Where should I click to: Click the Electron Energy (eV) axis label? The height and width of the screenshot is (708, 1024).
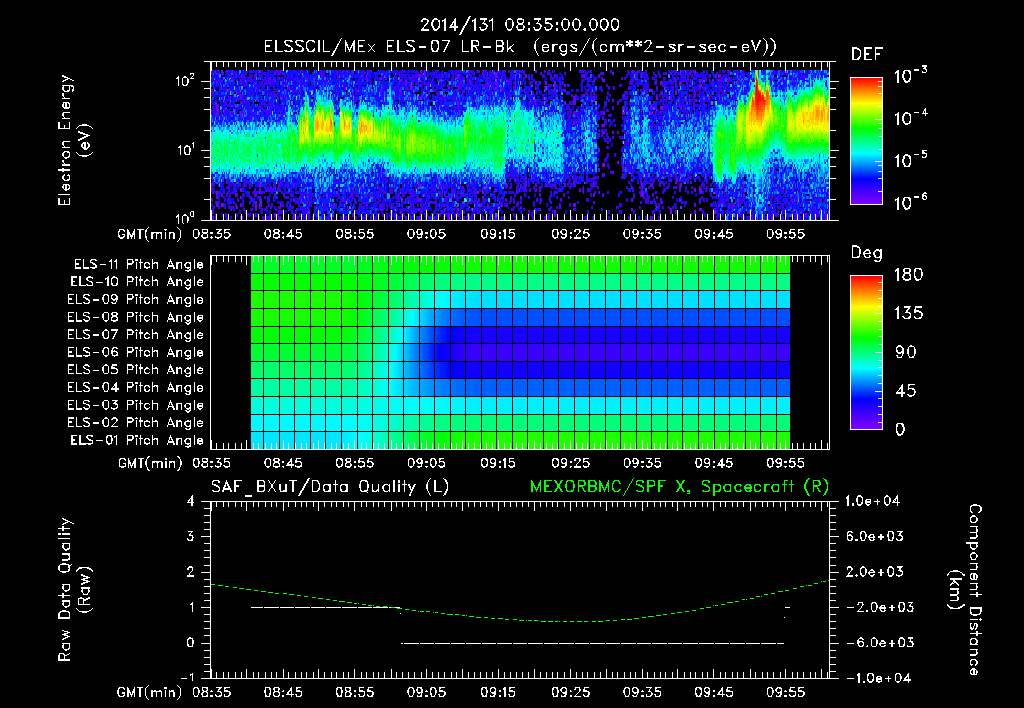[74, 140]
